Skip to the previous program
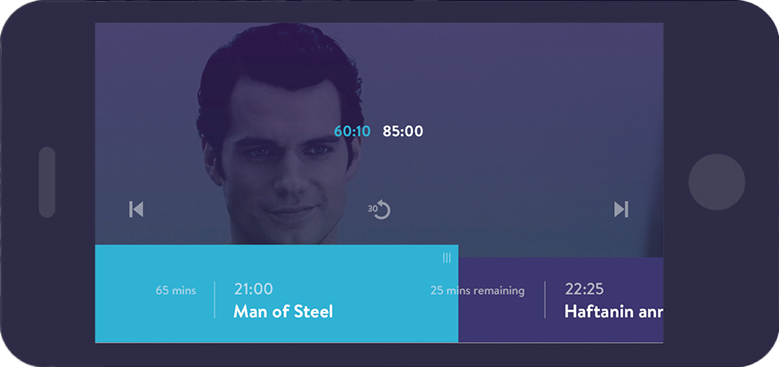Screen dimensions: 779x367 (x=136, y=209)
